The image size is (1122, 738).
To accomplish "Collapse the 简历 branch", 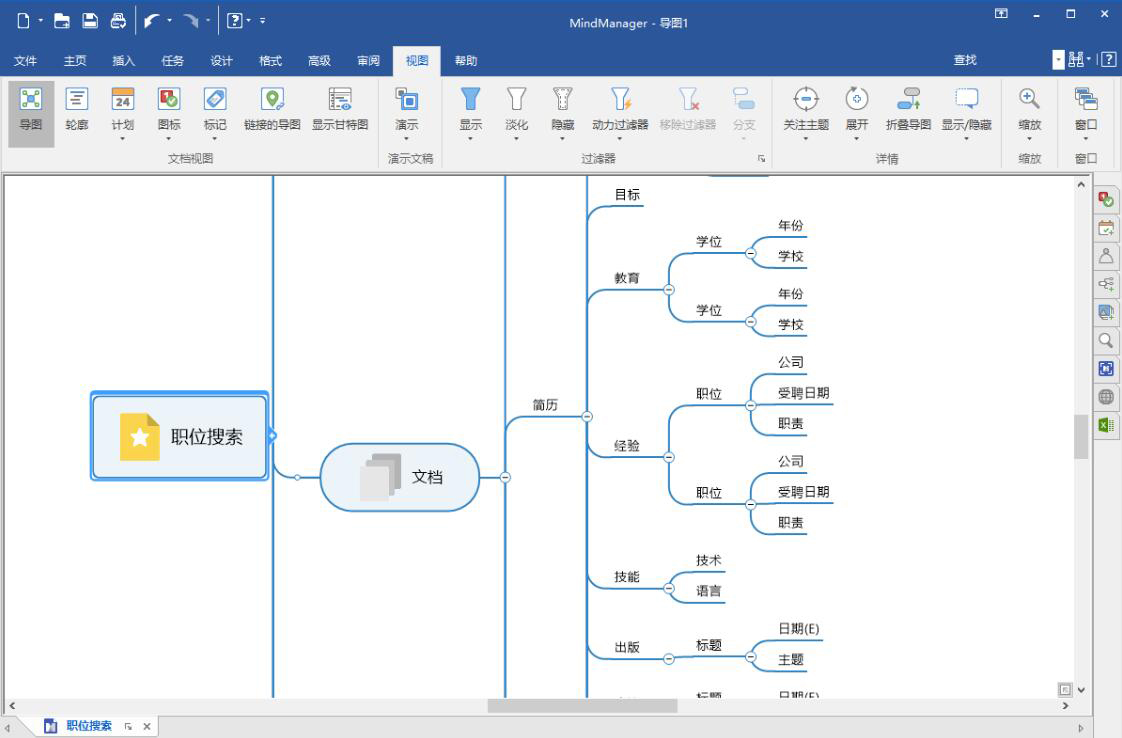I will click(587, 416).
